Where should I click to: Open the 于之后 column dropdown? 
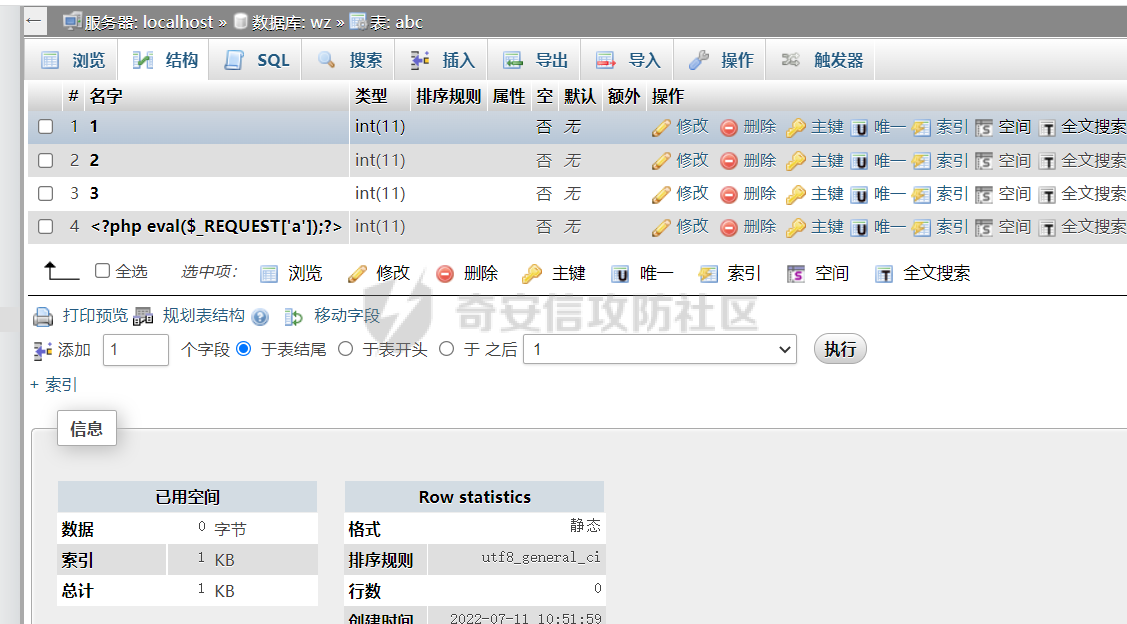(x=659, y=349)
